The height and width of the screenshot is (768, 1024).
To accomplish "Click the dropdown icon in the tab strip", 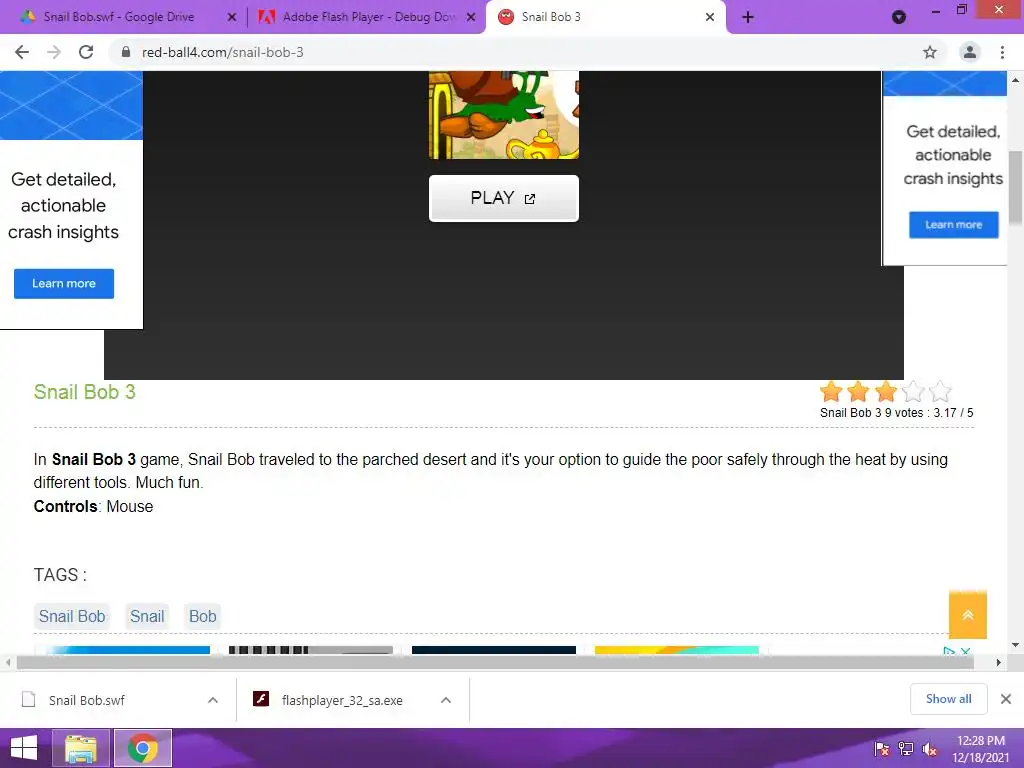I will [x=899, y=17].
